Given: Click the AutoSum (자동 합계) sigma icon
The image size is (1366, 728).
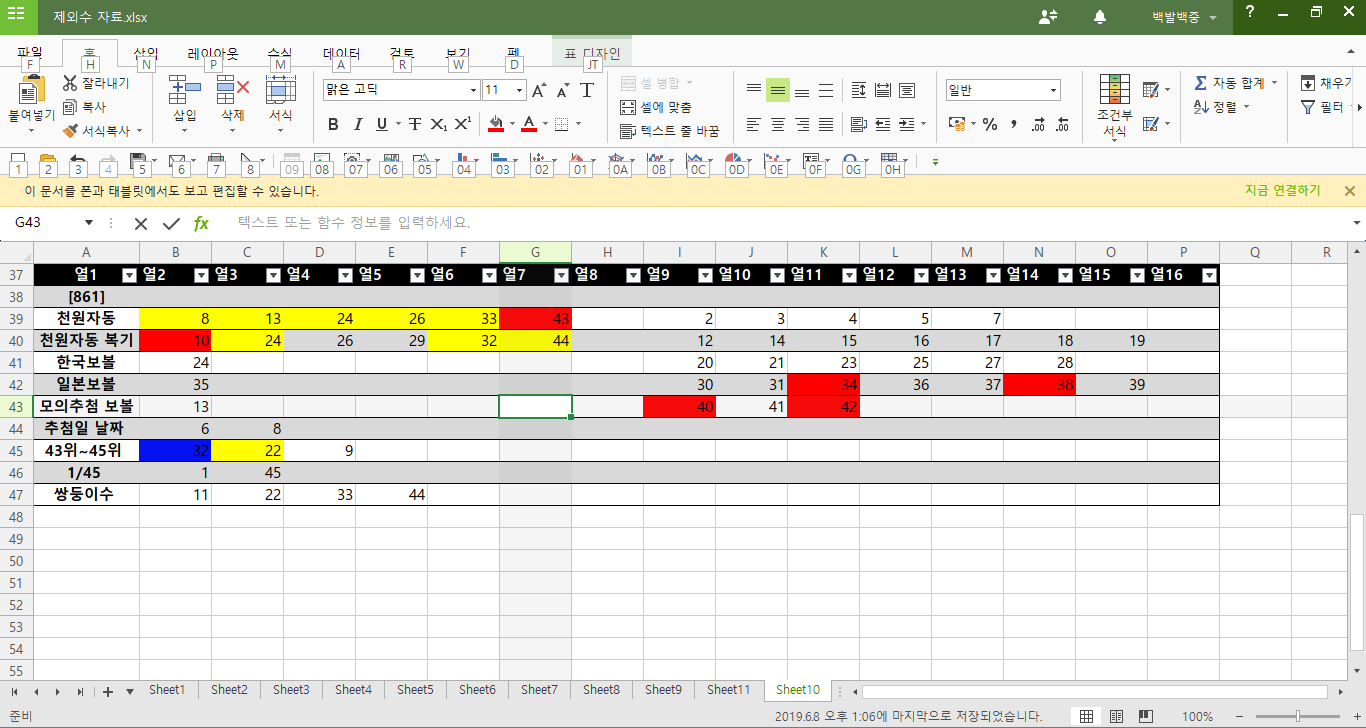Looking at the screenshot, I should tap(1200, 82).
